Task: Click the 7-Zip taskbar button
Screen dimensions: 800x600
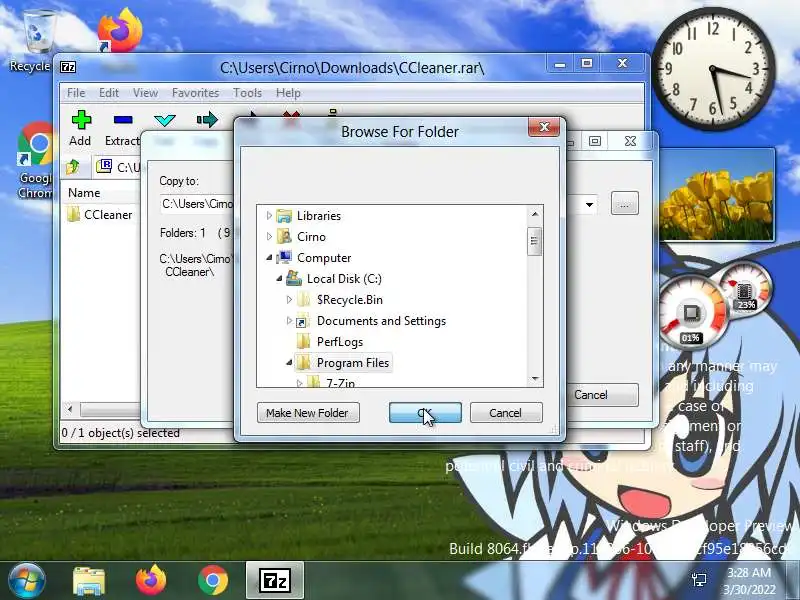Action: pyautogui.click(x=275, y=581)
